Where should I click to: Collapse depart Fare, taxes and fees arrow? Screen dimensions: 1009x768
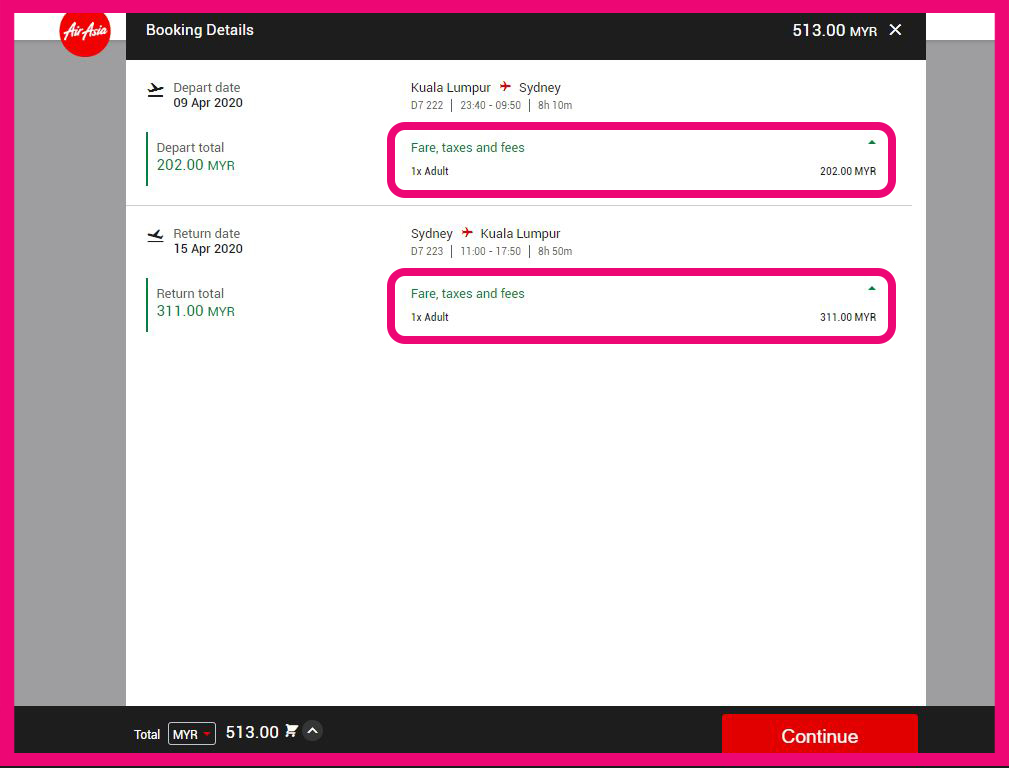click(871, 142)
